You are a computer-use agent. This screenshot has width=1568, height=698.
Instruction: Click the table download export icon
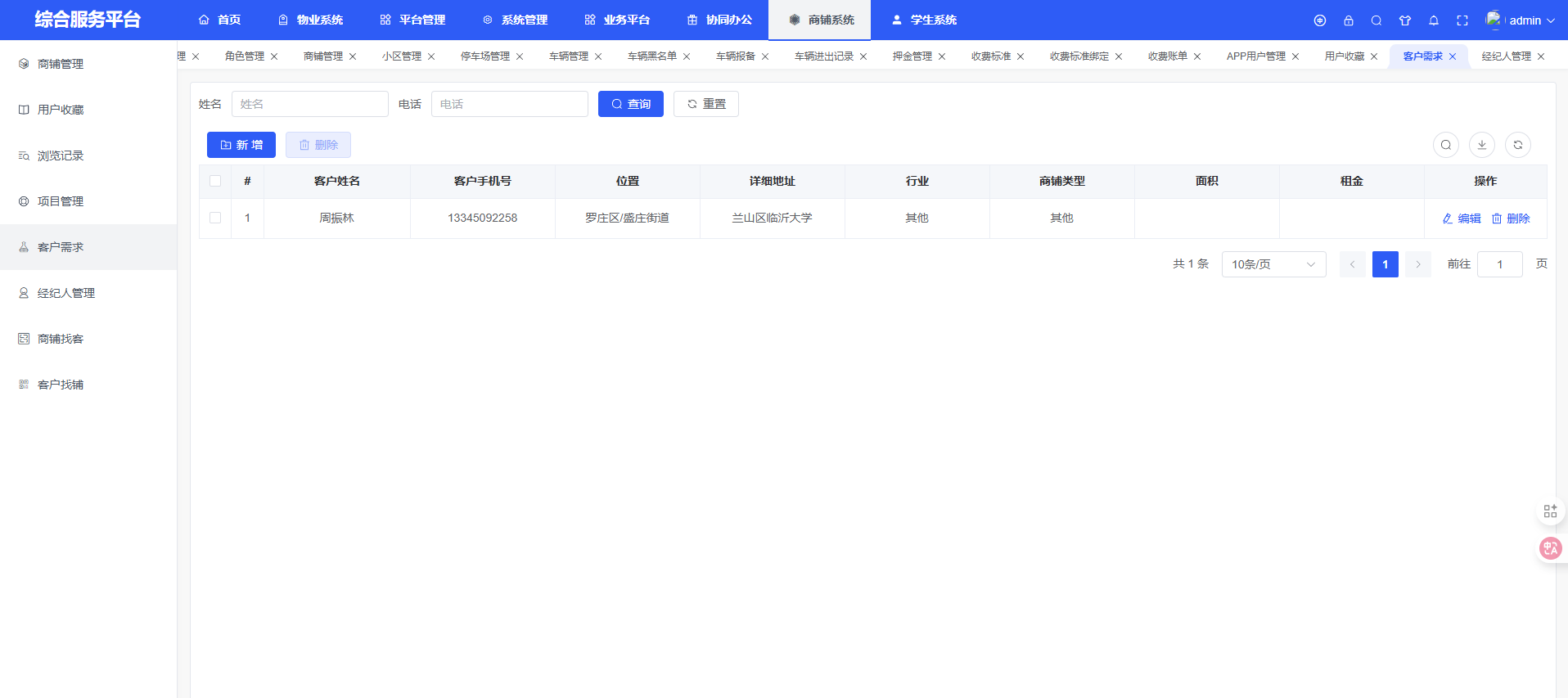click(1481, 145)
